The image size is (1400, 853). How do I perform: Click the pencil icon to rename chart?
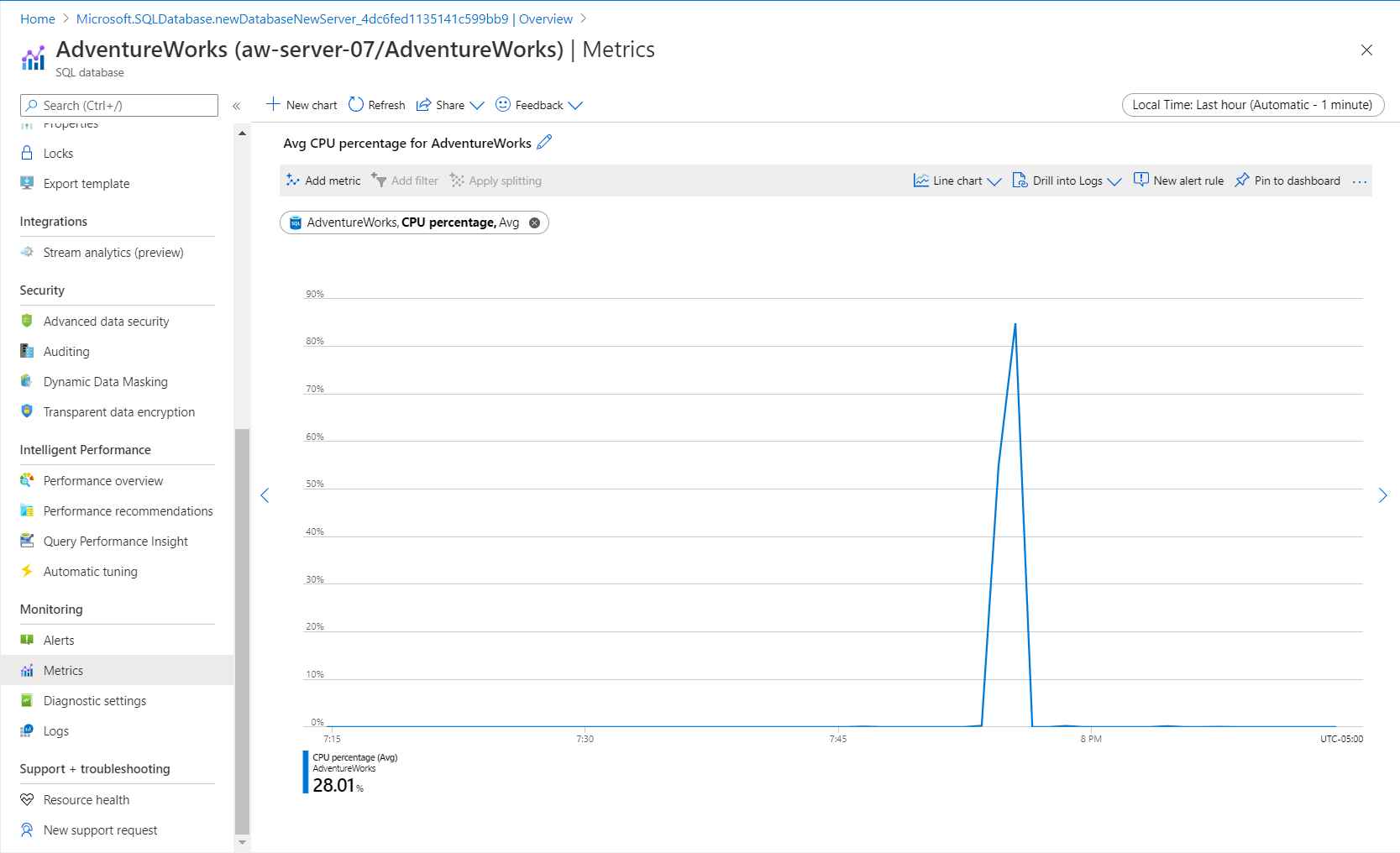click(544, 142)
